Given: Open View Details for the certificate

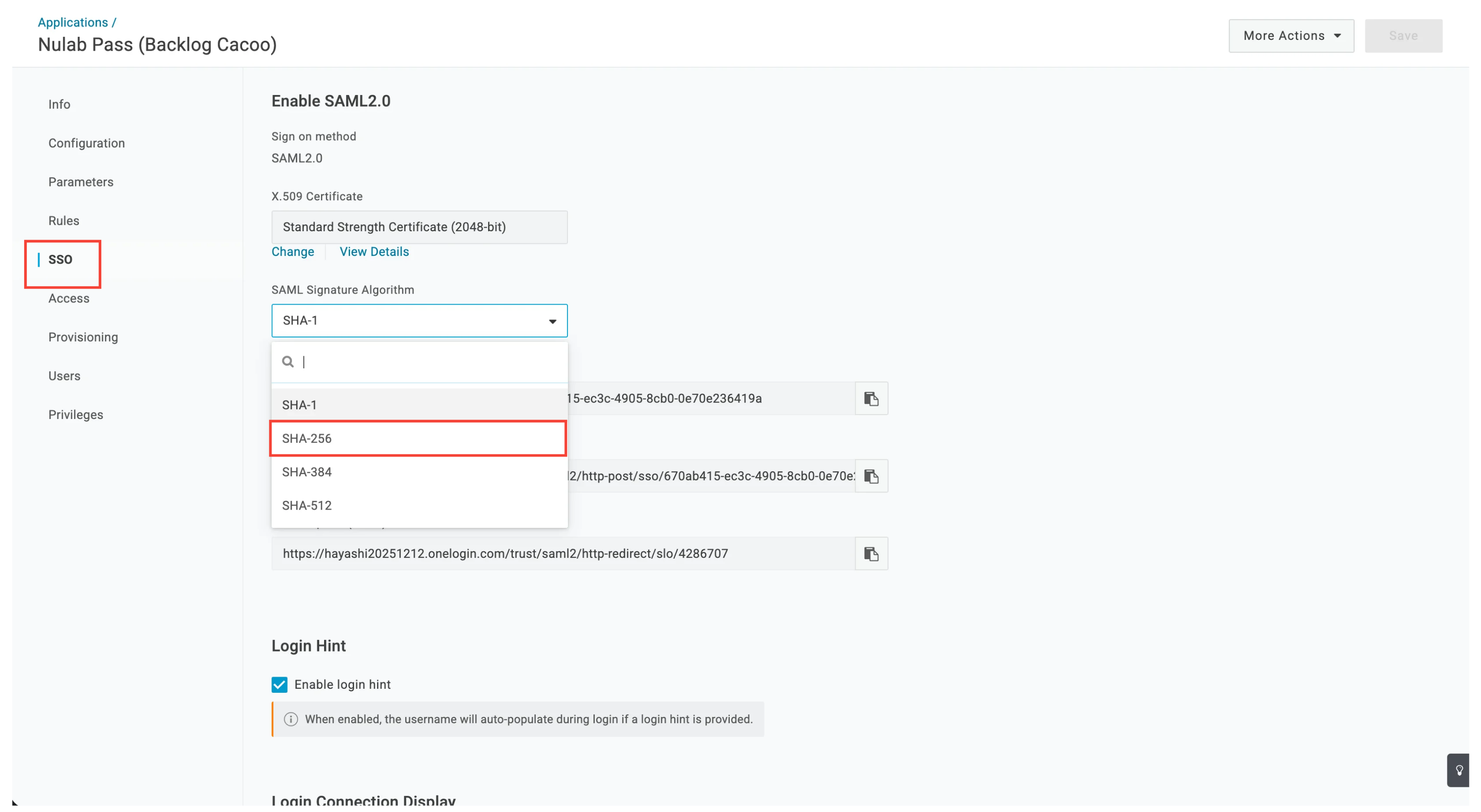Looking at the screenshot, I should pyautogui.click(x=374, y=252).
